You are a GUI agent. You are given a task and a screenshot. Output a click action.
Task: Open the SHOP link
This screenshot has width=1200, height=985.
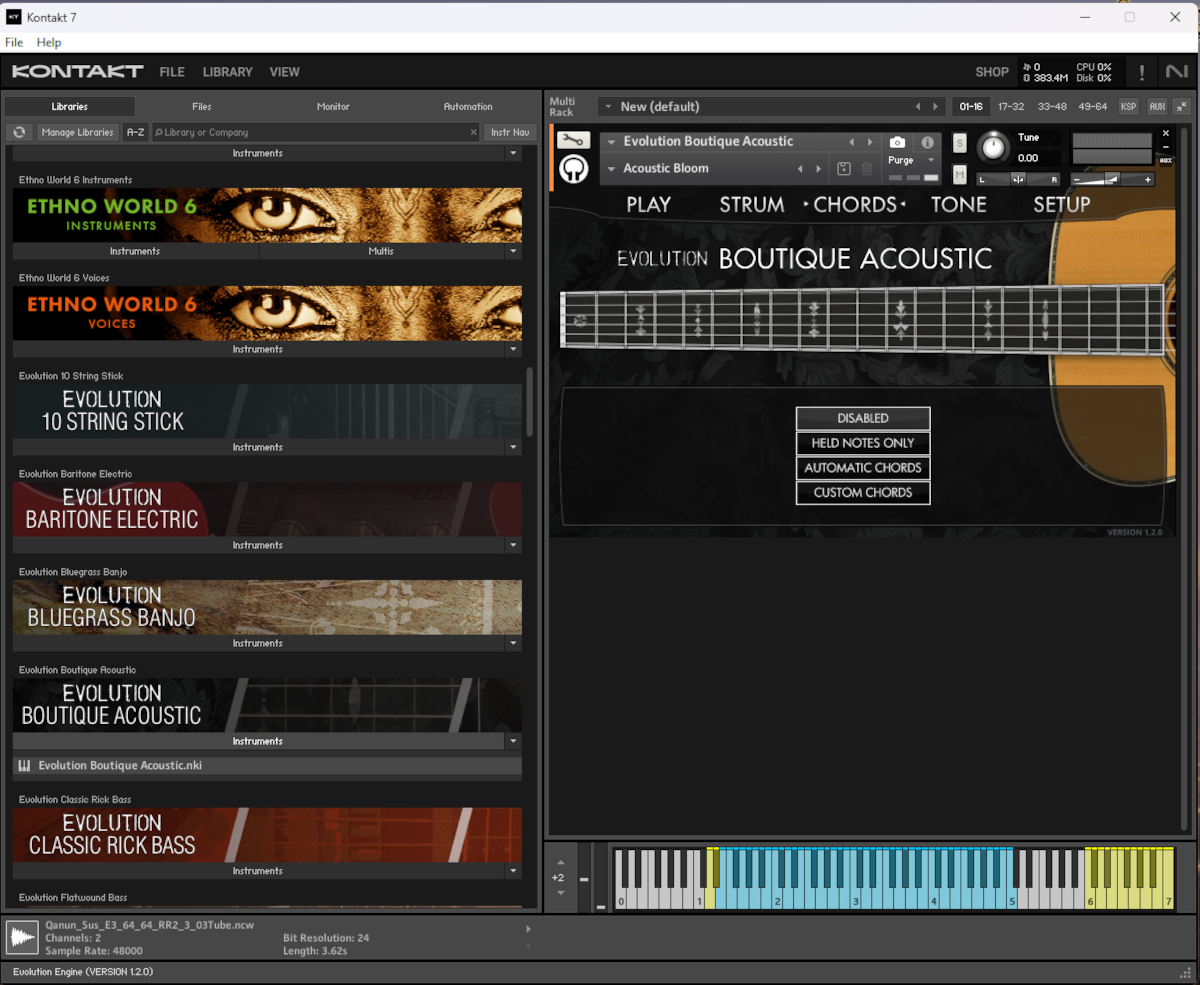992,72
